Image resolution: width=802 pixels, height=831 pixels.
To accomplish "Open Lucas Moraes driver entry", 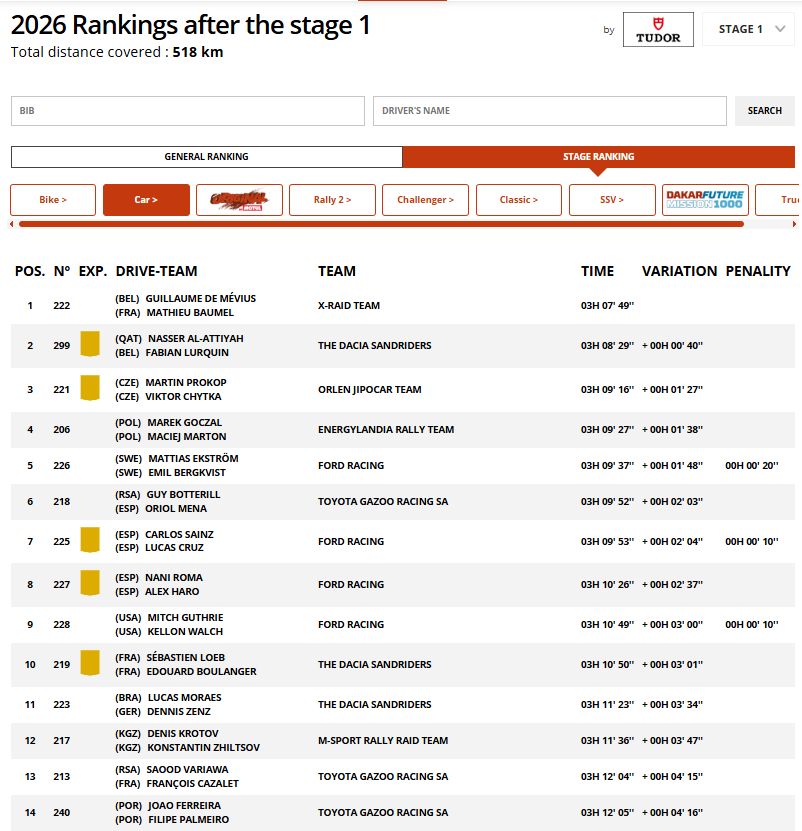I will (184, 697).
